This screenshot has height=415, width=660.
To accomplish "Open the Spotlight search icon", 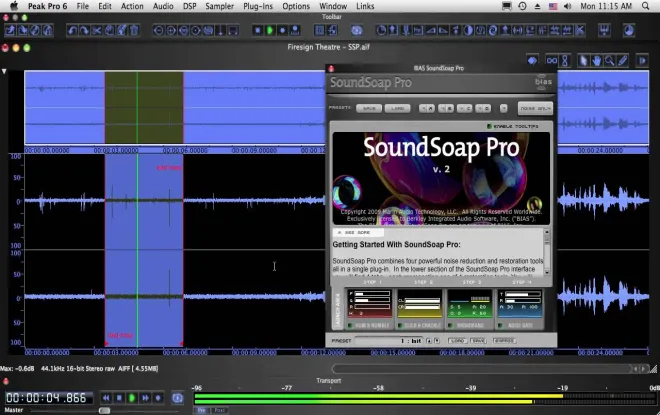I will pos(645,6).
